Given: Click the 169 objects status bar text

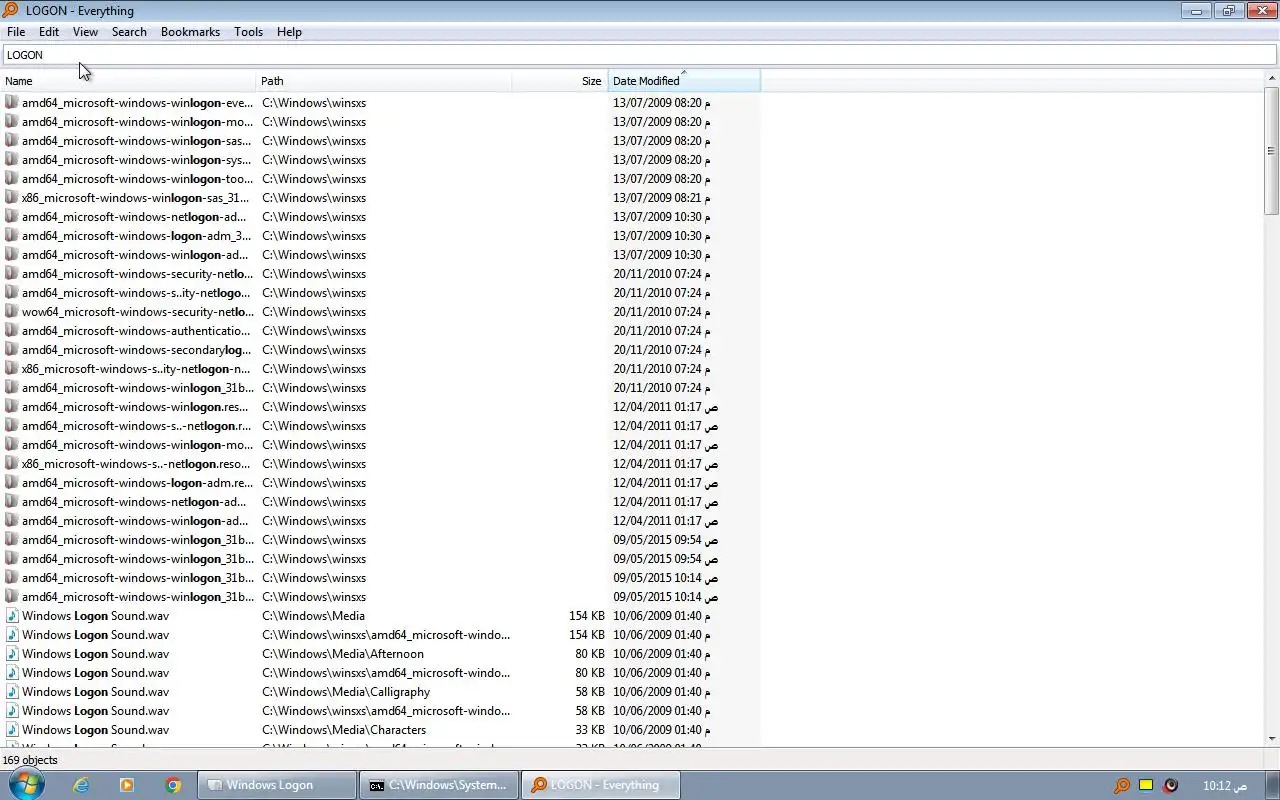Looking at the screenshot, I should [30, 760].
